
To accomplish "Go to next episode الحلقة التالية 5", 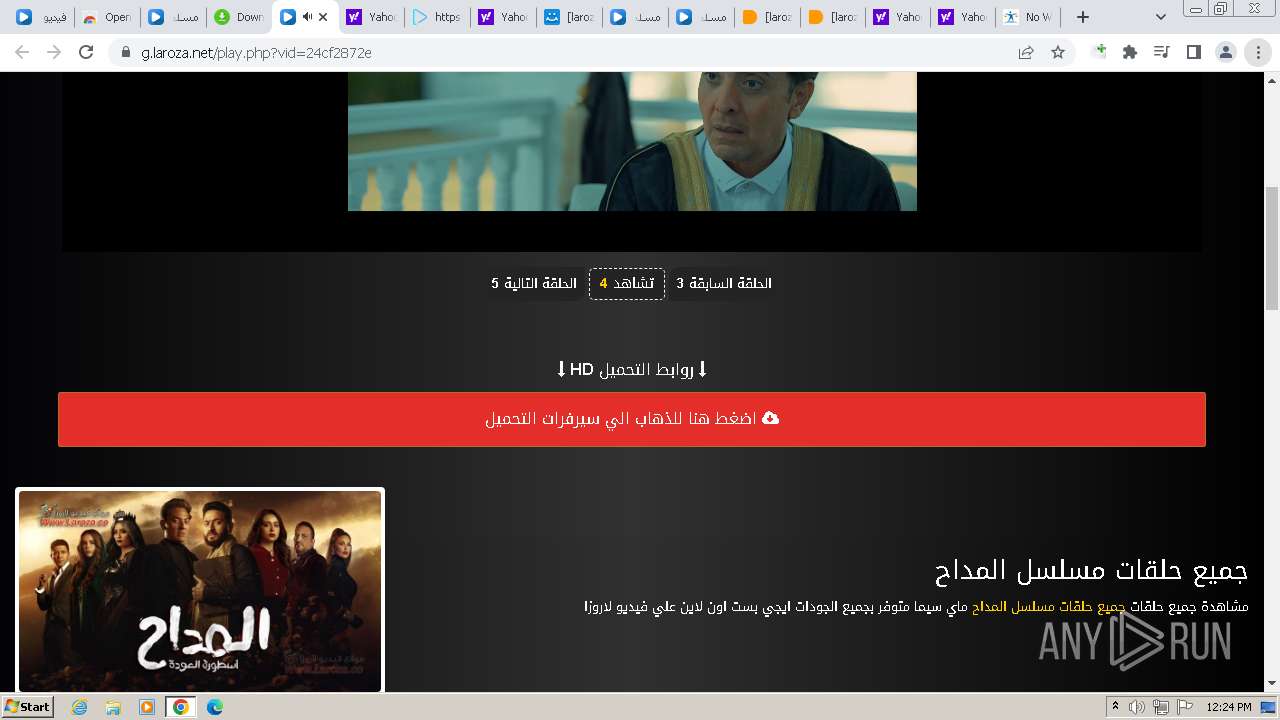I will pos(534,284).
